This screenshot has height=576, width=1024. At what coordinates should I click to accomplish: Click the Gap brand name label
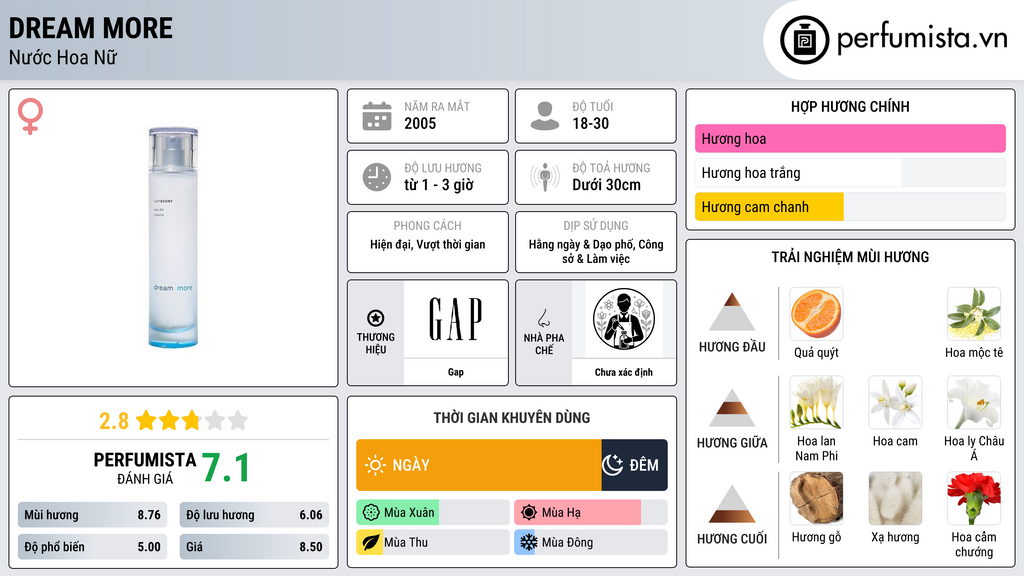click(x=455, y=372)
